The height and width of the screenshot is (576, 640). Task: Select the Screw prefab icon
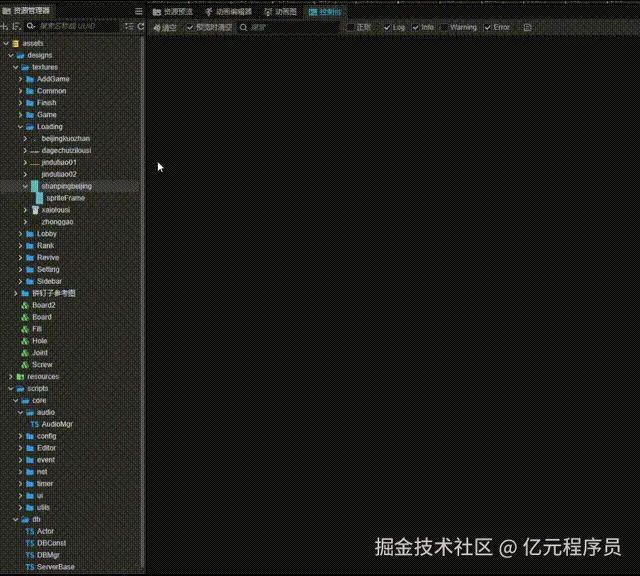[x=24, y=365]
